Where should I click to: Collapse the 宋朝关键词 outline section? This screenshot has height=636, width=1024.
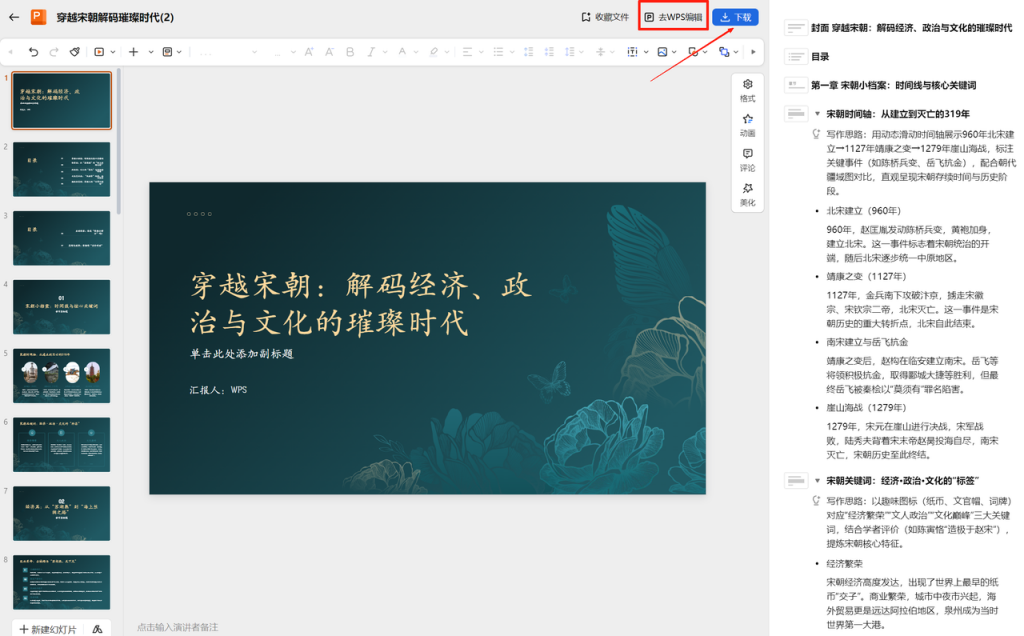coord(817,481)
